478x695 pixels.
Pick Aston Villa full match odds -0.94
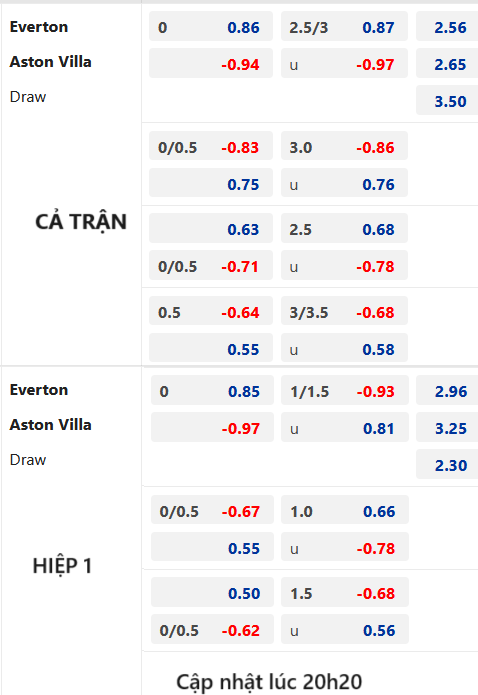(x=211, y=64)
